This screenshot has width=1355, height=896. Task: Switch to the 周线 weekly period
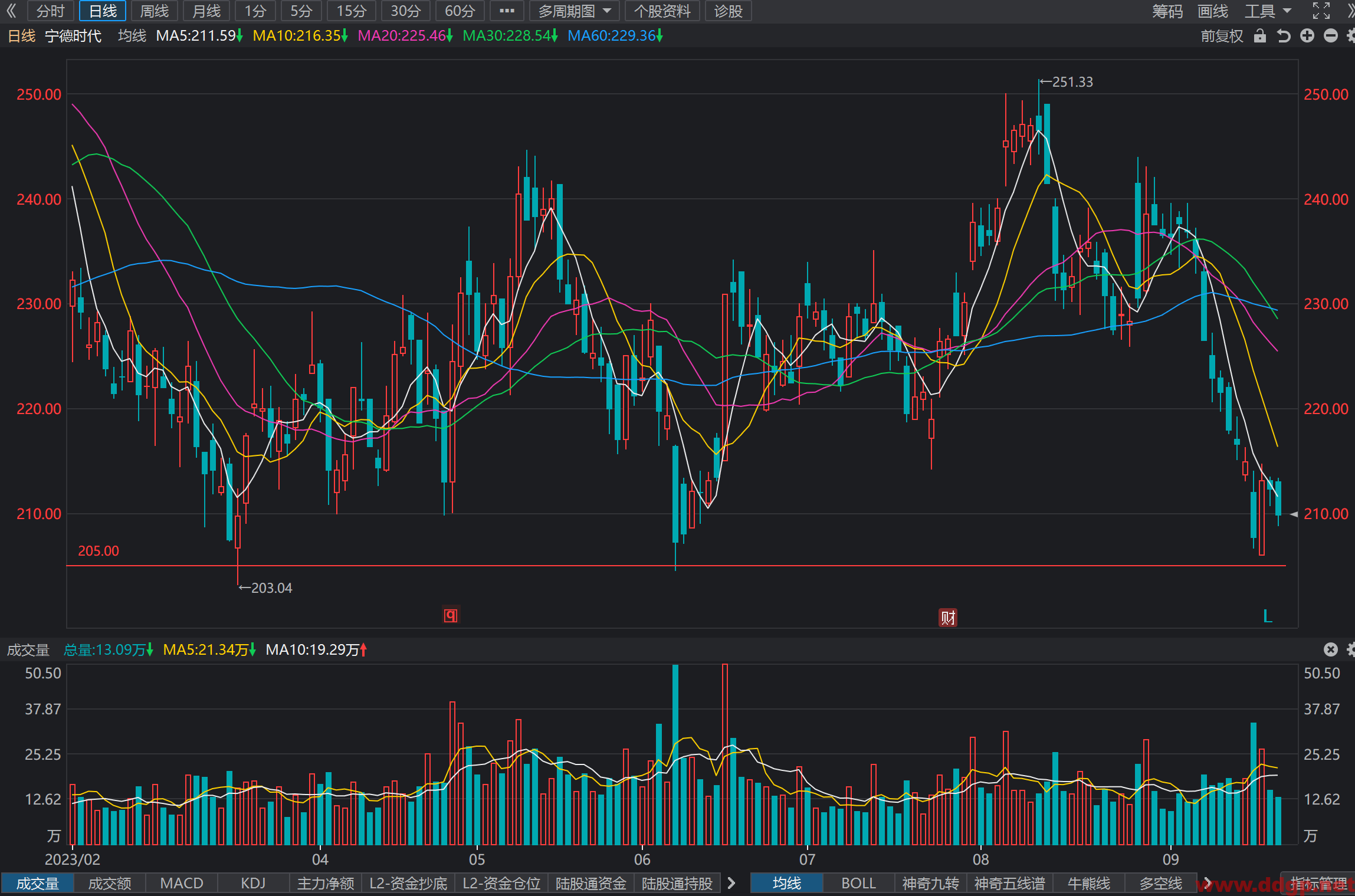click(x=155, y=11)
